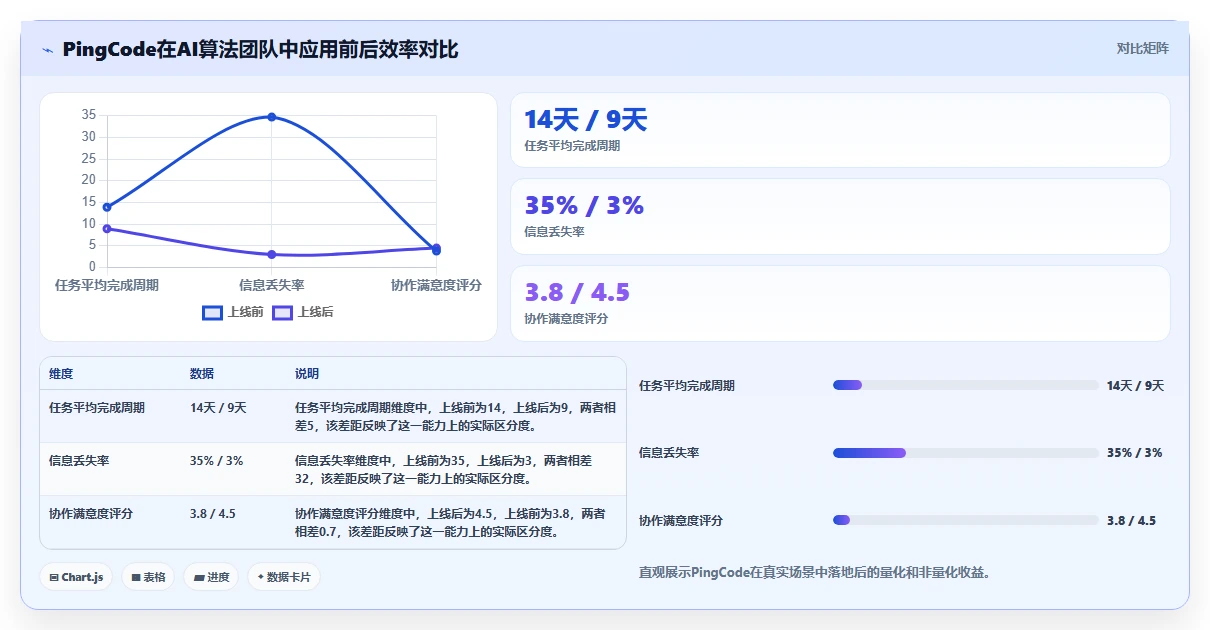Click the page title PingCode在AI算法团队
Image resolution: width=1210 pixels, height=630 pixels.
260,50
